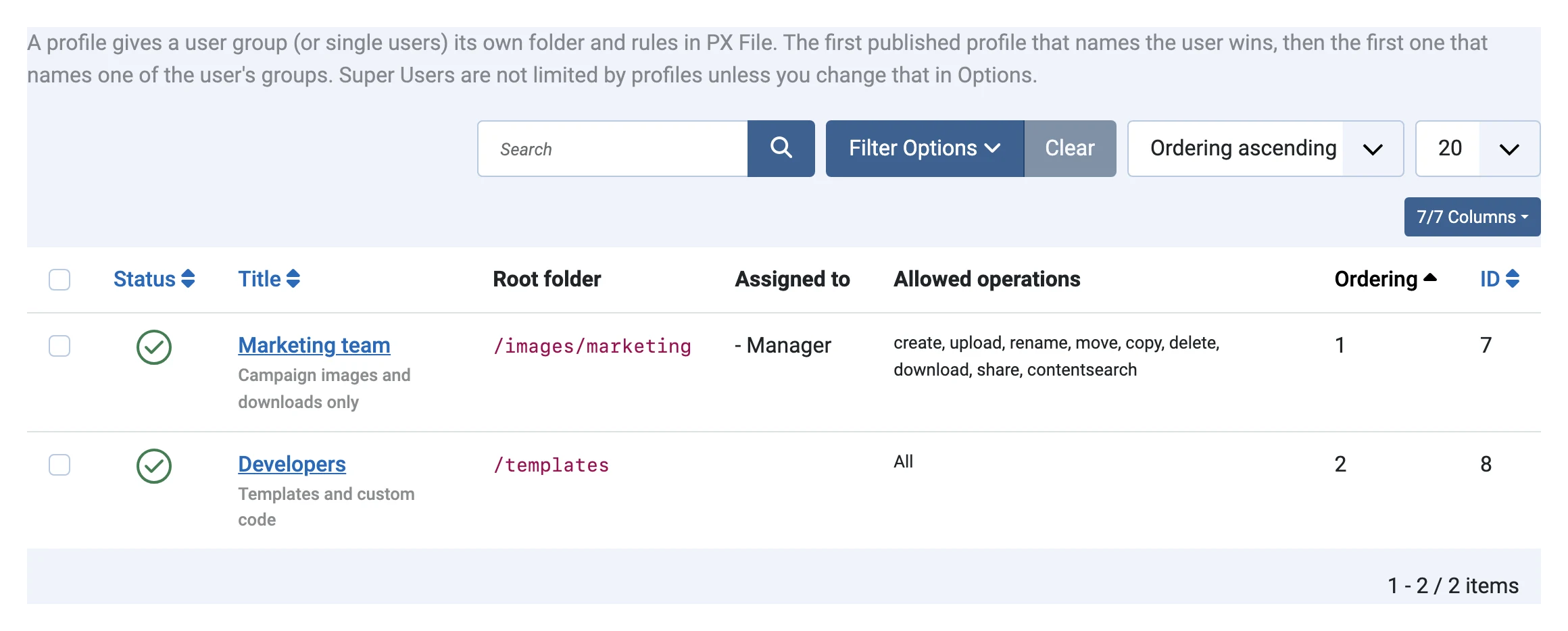Screen dimensions: 1568x631
Task: Select the Marketing team row checkbox
Action: click(59, 346)
